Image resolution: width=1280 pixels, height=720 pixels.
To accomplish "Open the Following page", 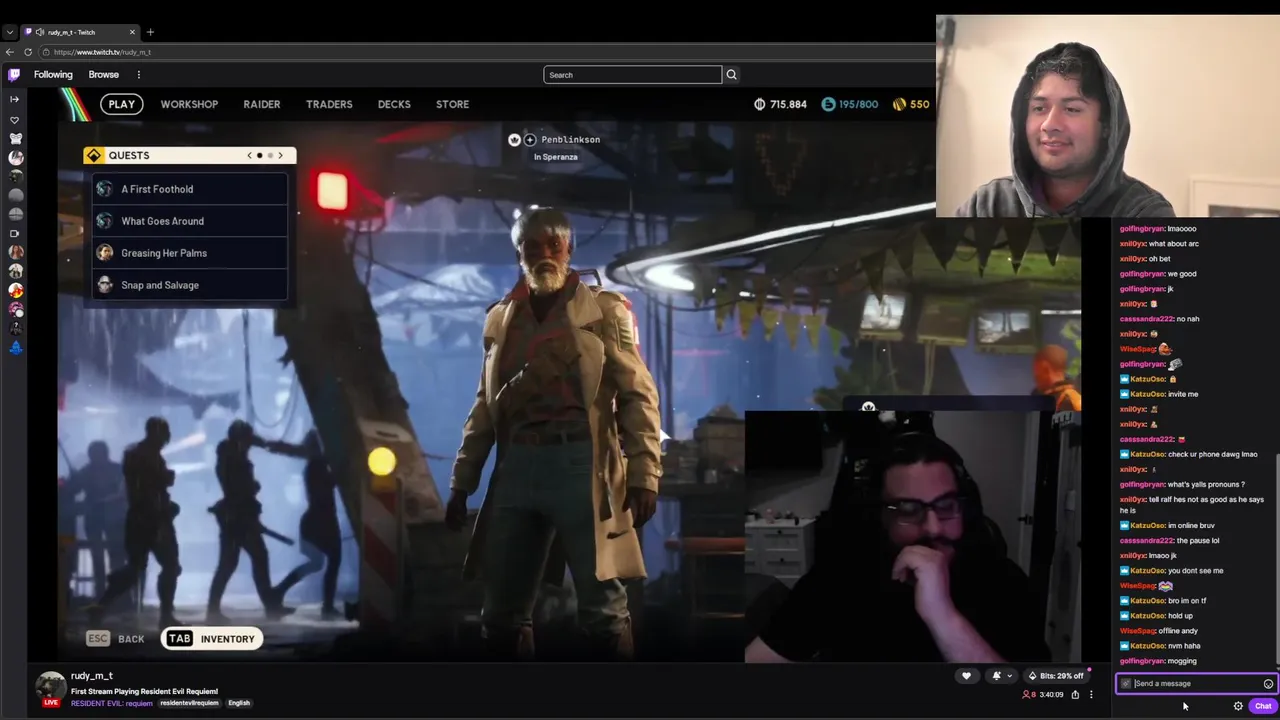I will 53,75.
